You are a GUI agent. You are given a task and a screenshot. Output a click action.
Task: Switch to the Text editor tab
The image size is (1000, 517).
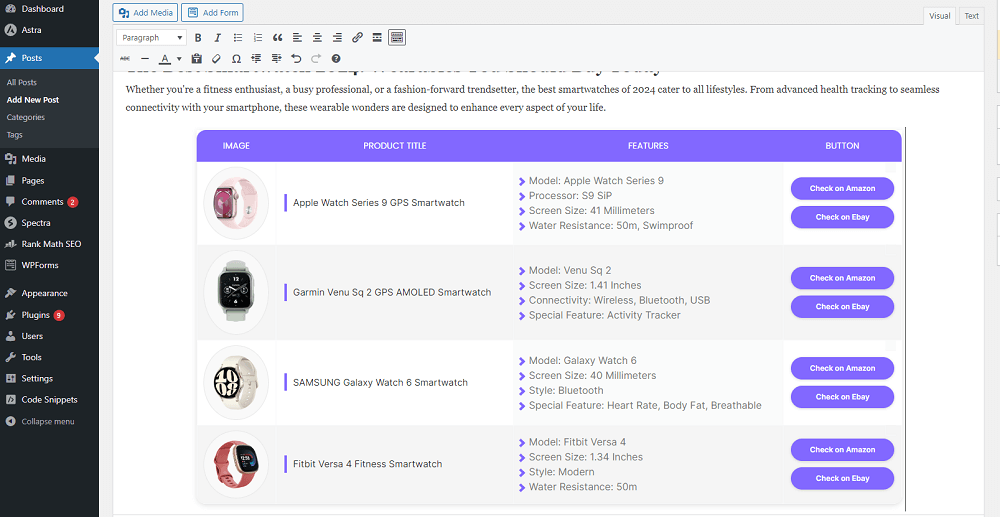click(x=971, y=16)
